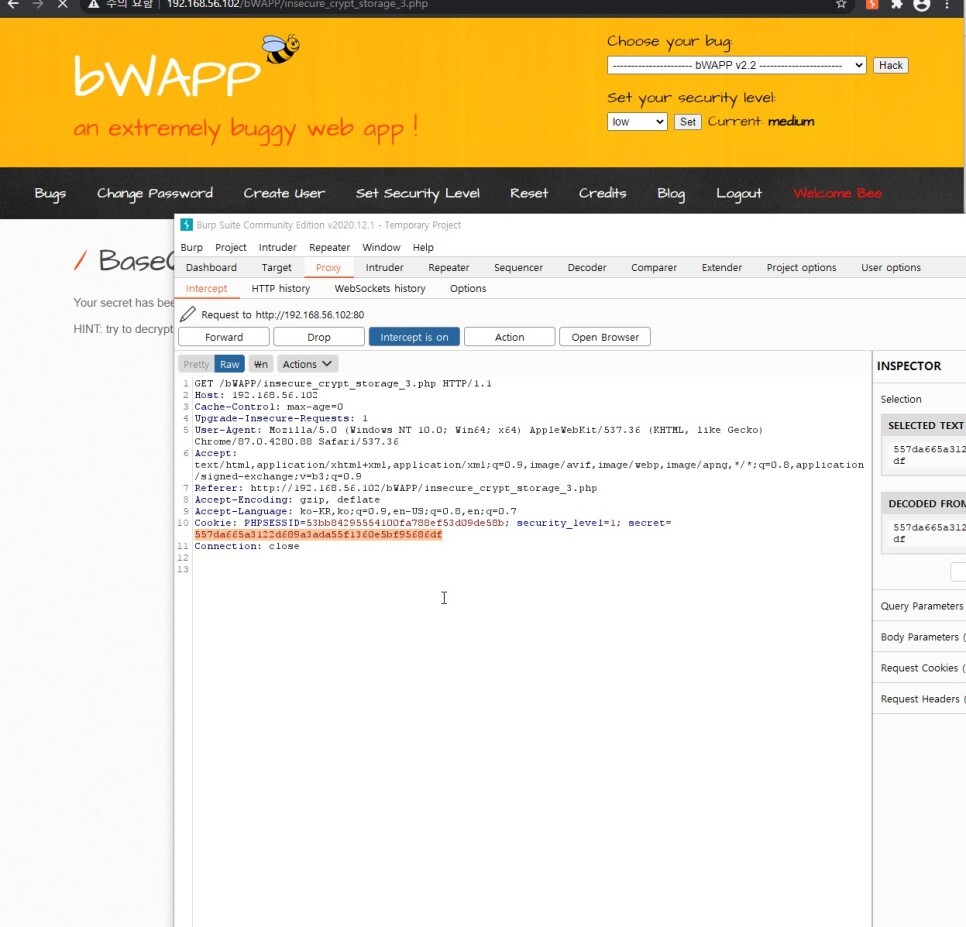
Task: Switch to the Comparer tab
Action: [654, 267]
